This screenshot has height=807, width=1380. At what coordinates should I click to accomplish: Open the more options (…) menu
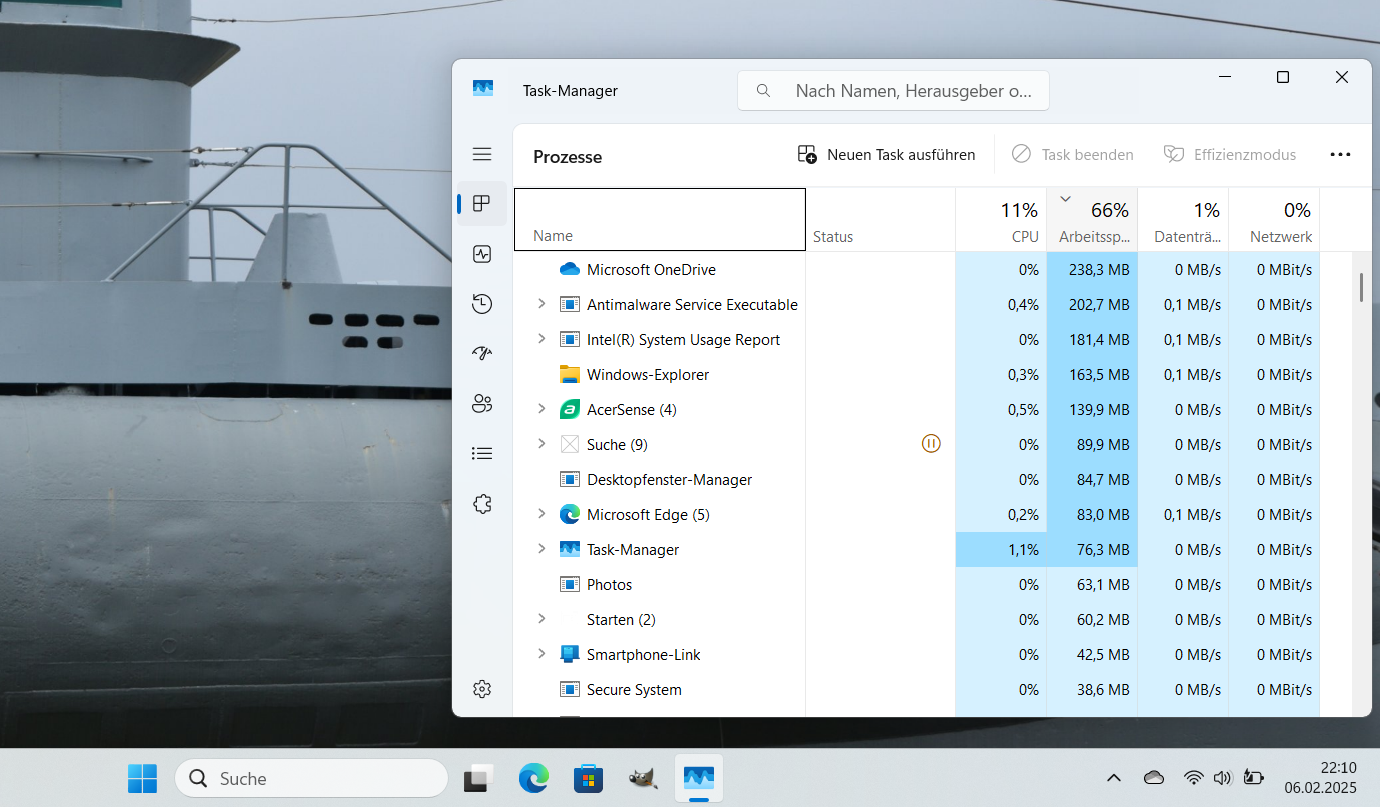(x=1340, y=154)
